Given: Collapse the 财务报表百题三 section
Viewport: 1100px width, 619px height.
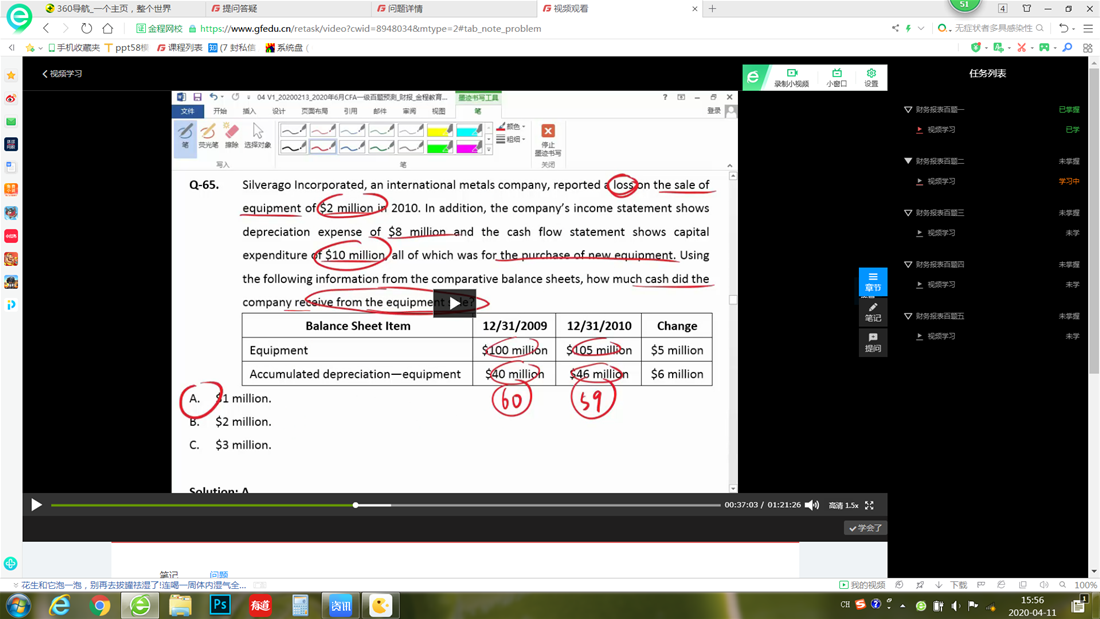Looking at the screenshot, I should pos(908,213).
